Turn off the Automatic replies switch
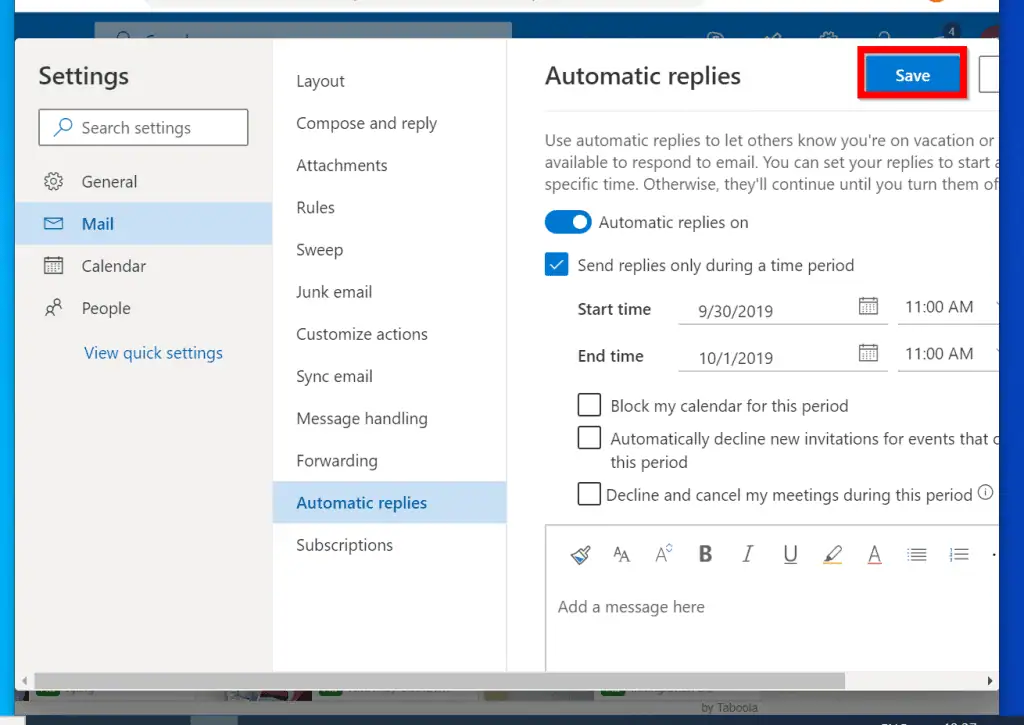The image size is (1024, 725). coord(568,222)
